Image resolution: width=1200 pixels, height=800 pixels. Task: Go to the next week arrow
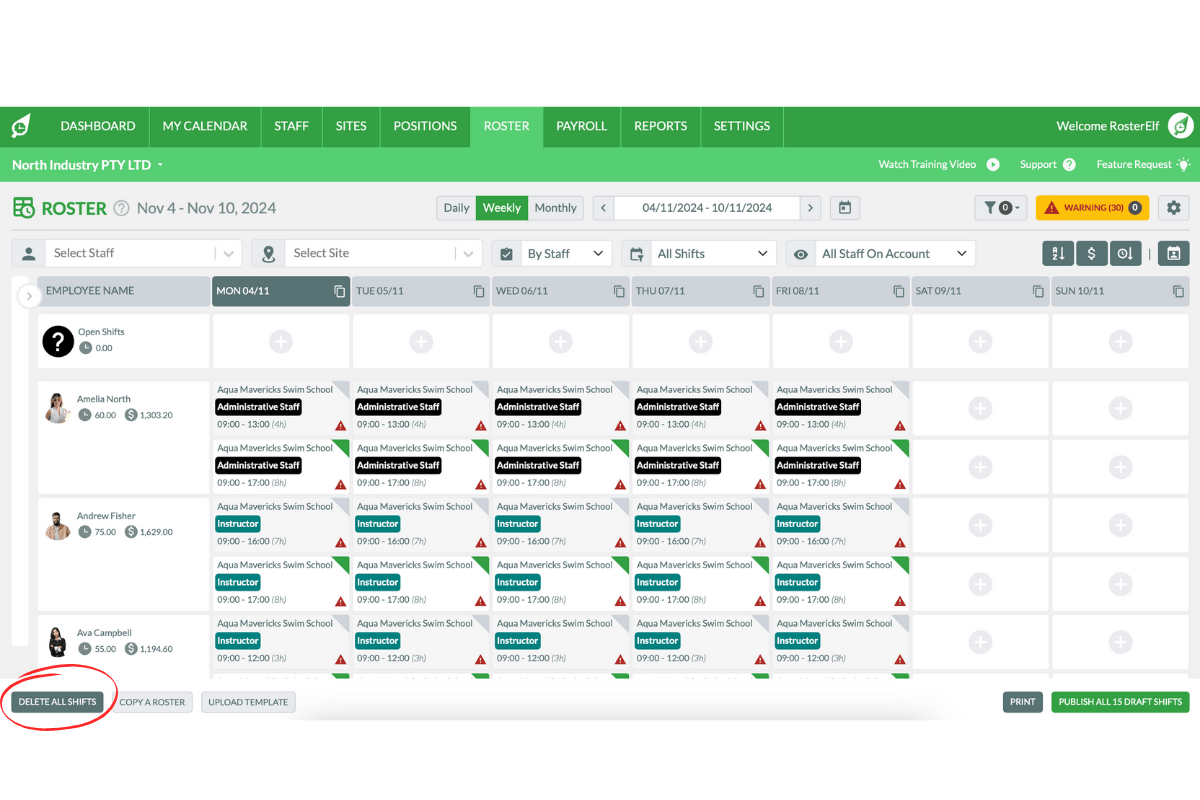[810, 208]
